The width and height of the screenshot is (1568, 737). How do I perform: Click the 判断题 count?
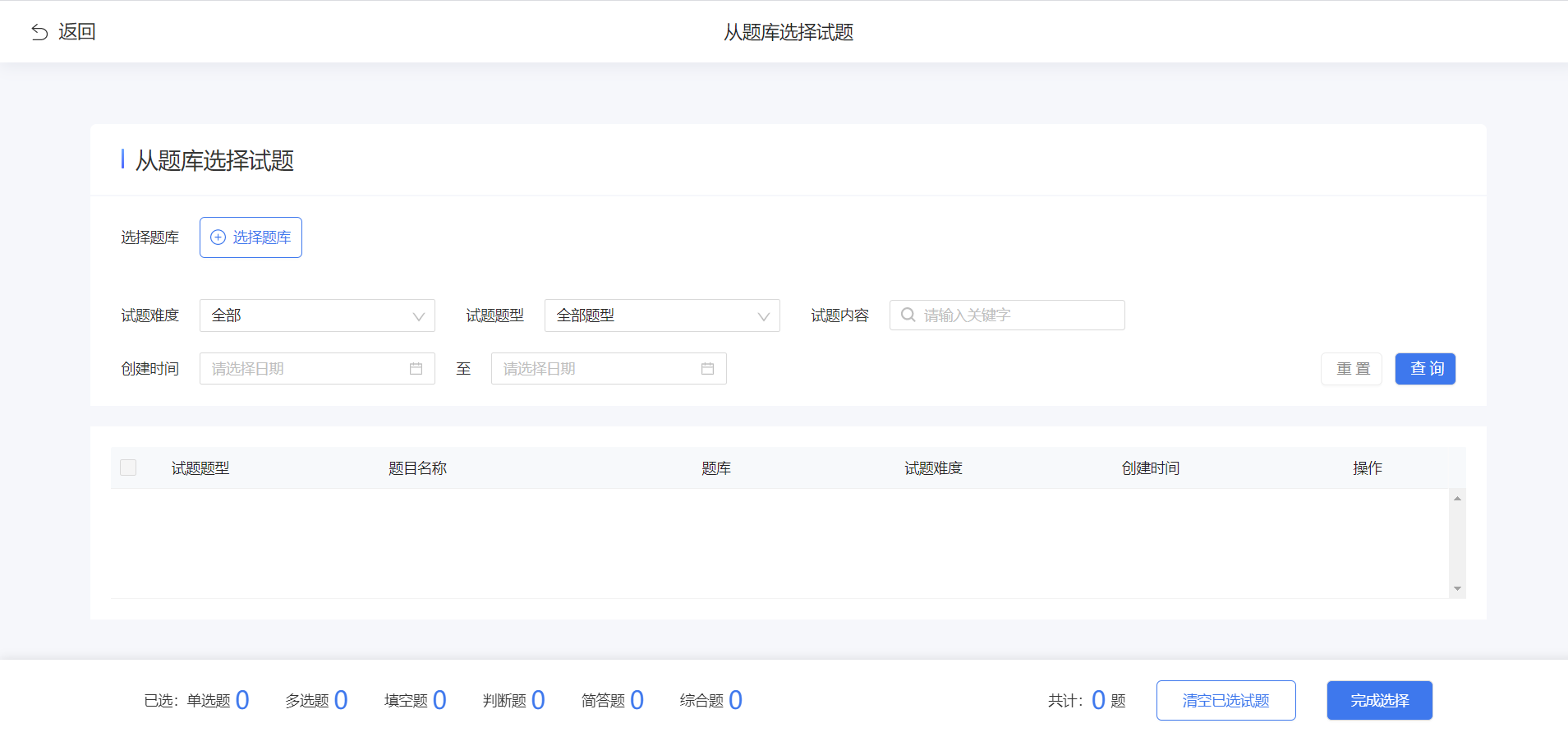click(538, 700)
